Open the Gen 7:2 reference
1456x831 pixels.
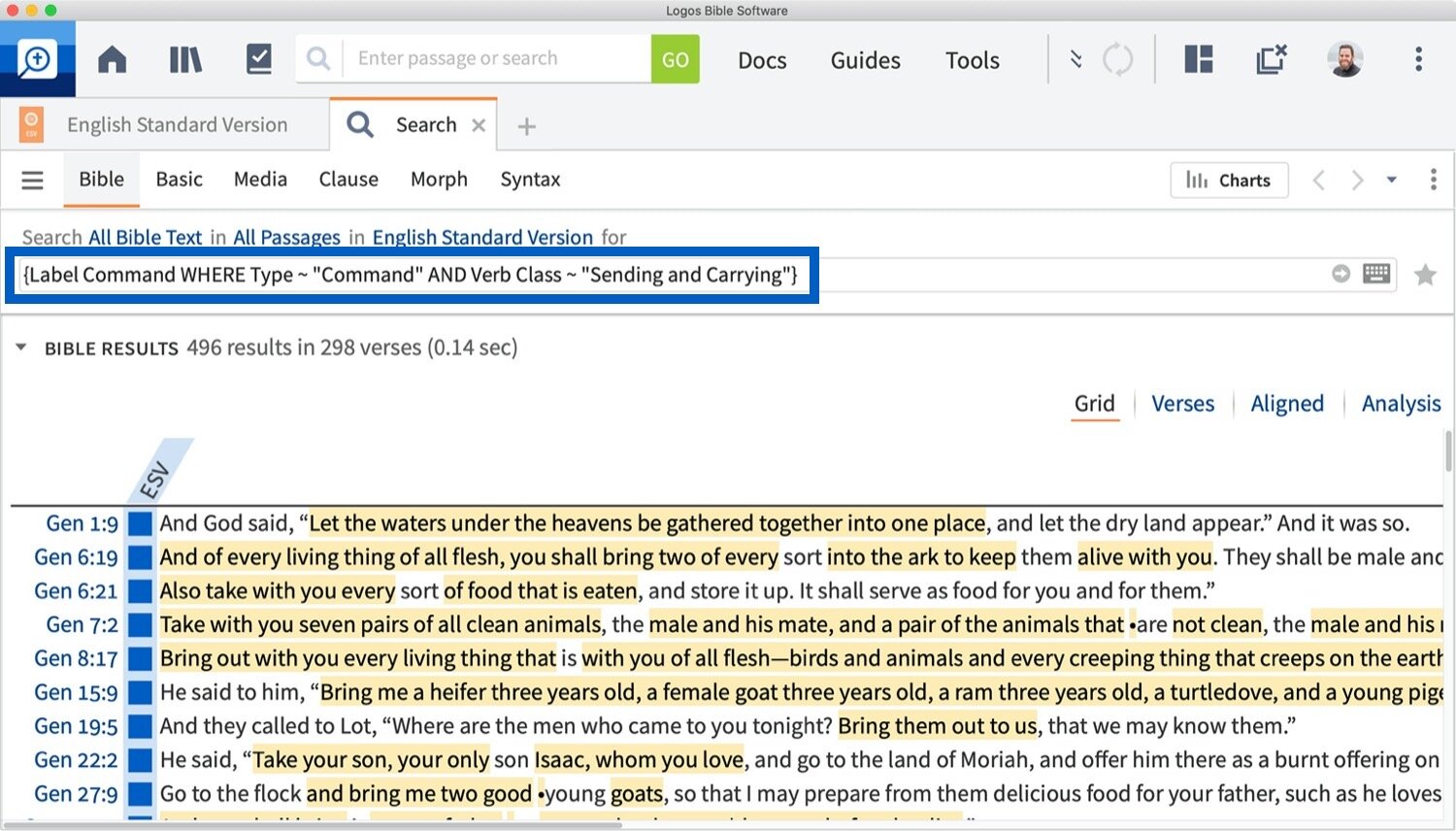click(x=82, y=625)
